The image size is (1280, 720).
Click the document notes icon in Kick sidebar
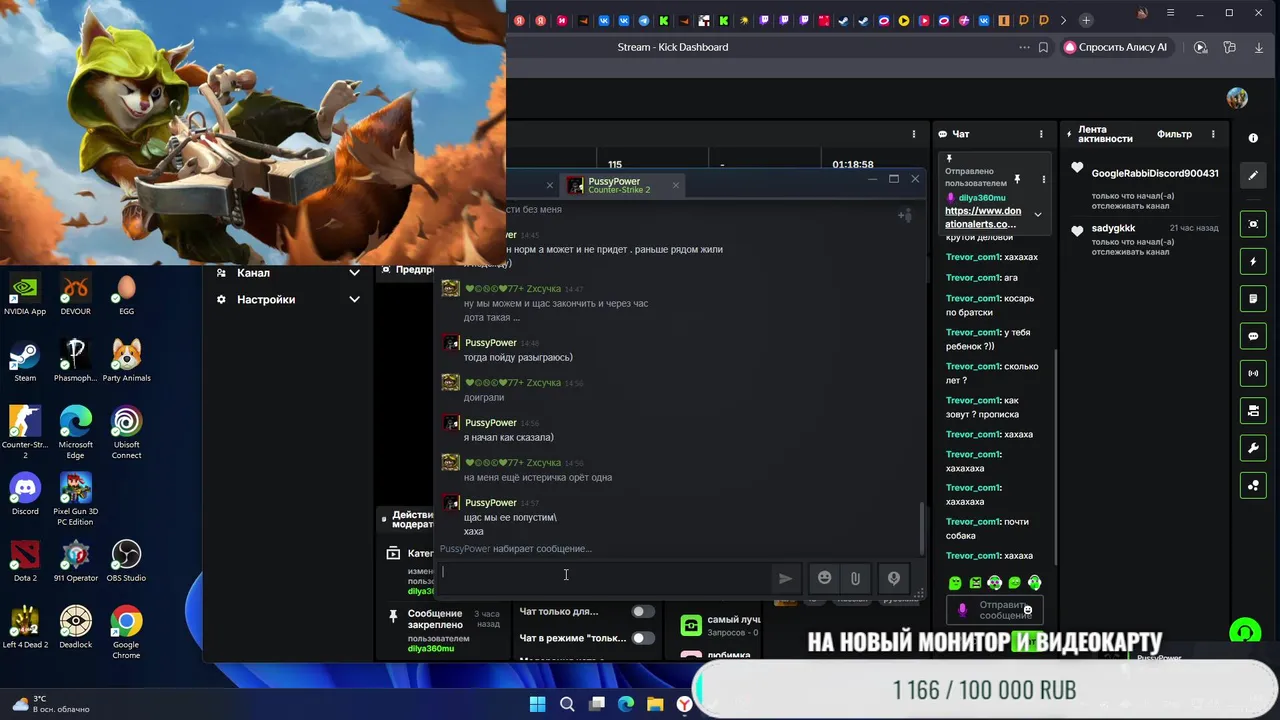(1253, 299)
